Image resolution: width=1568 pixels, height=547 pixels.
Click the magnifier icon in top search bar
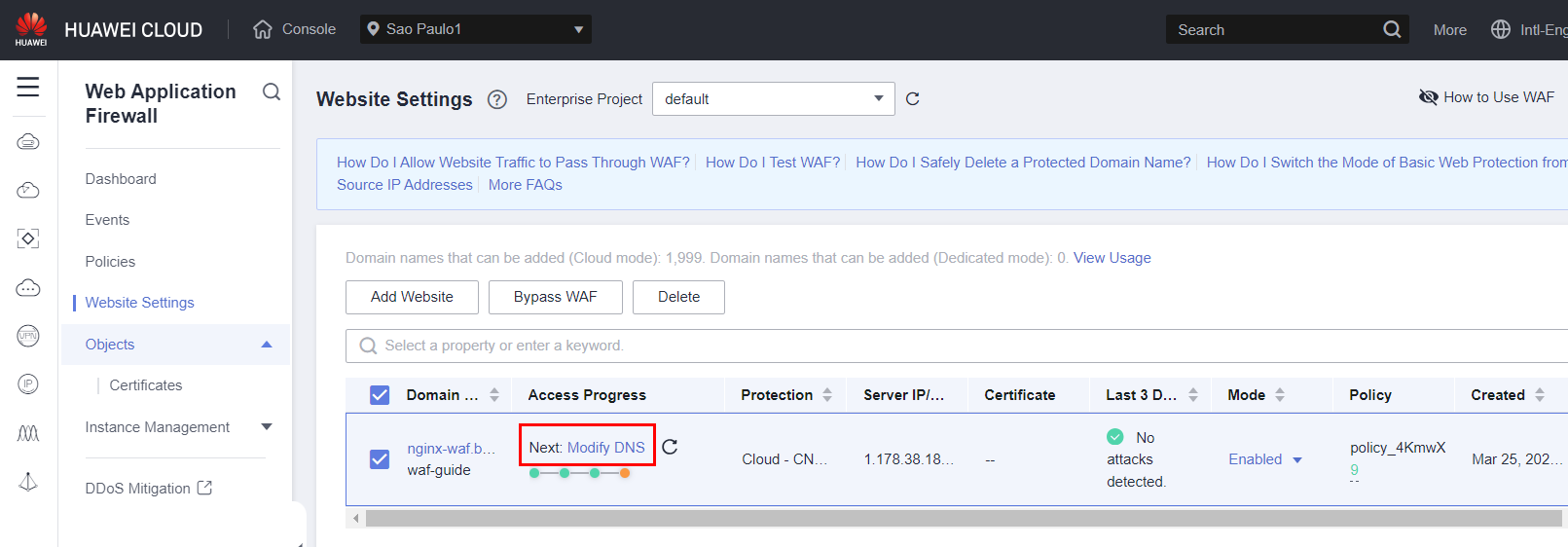(x=1392, y=30)
